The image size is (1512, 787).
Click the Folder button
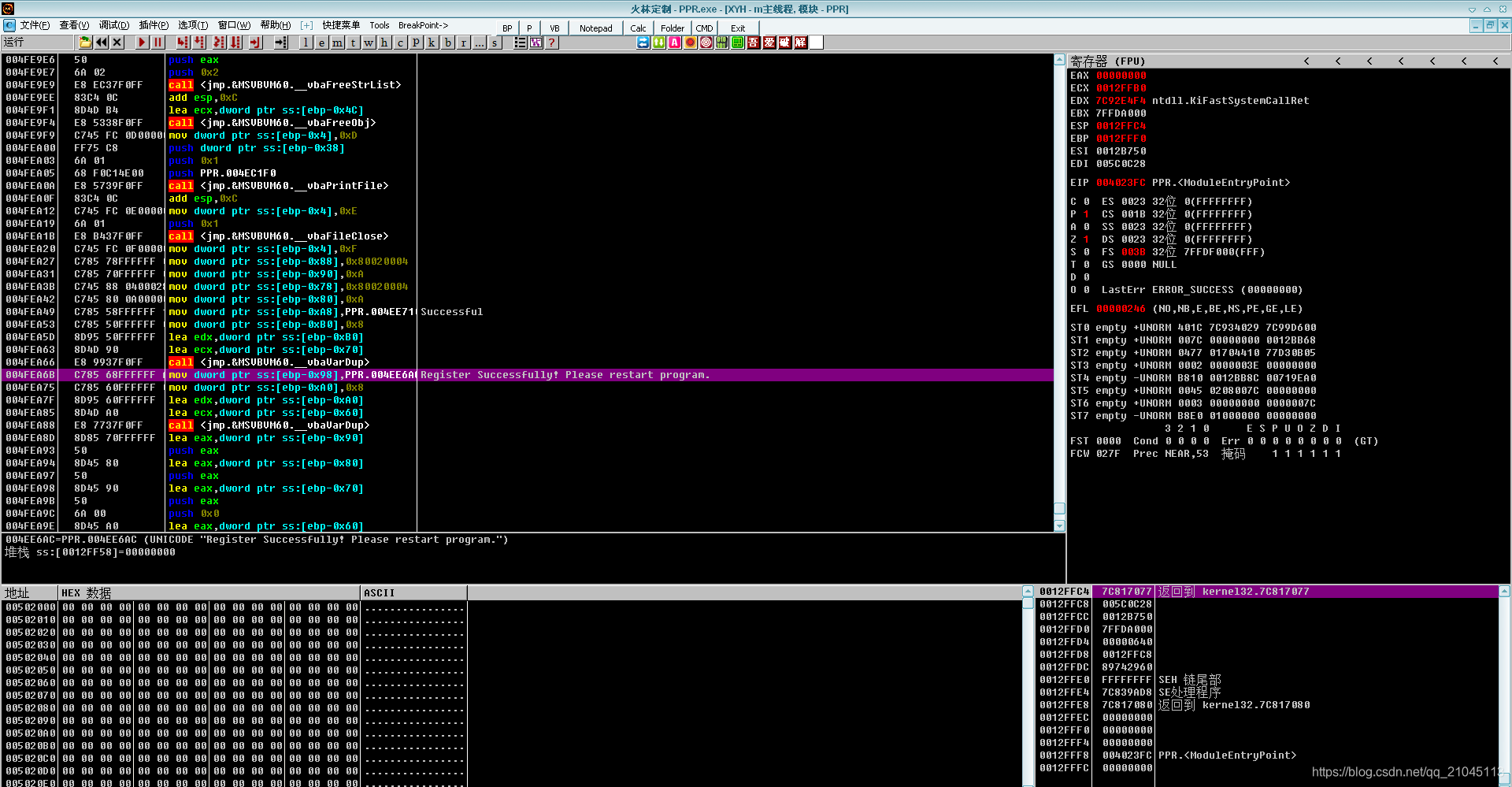(673, 28)
